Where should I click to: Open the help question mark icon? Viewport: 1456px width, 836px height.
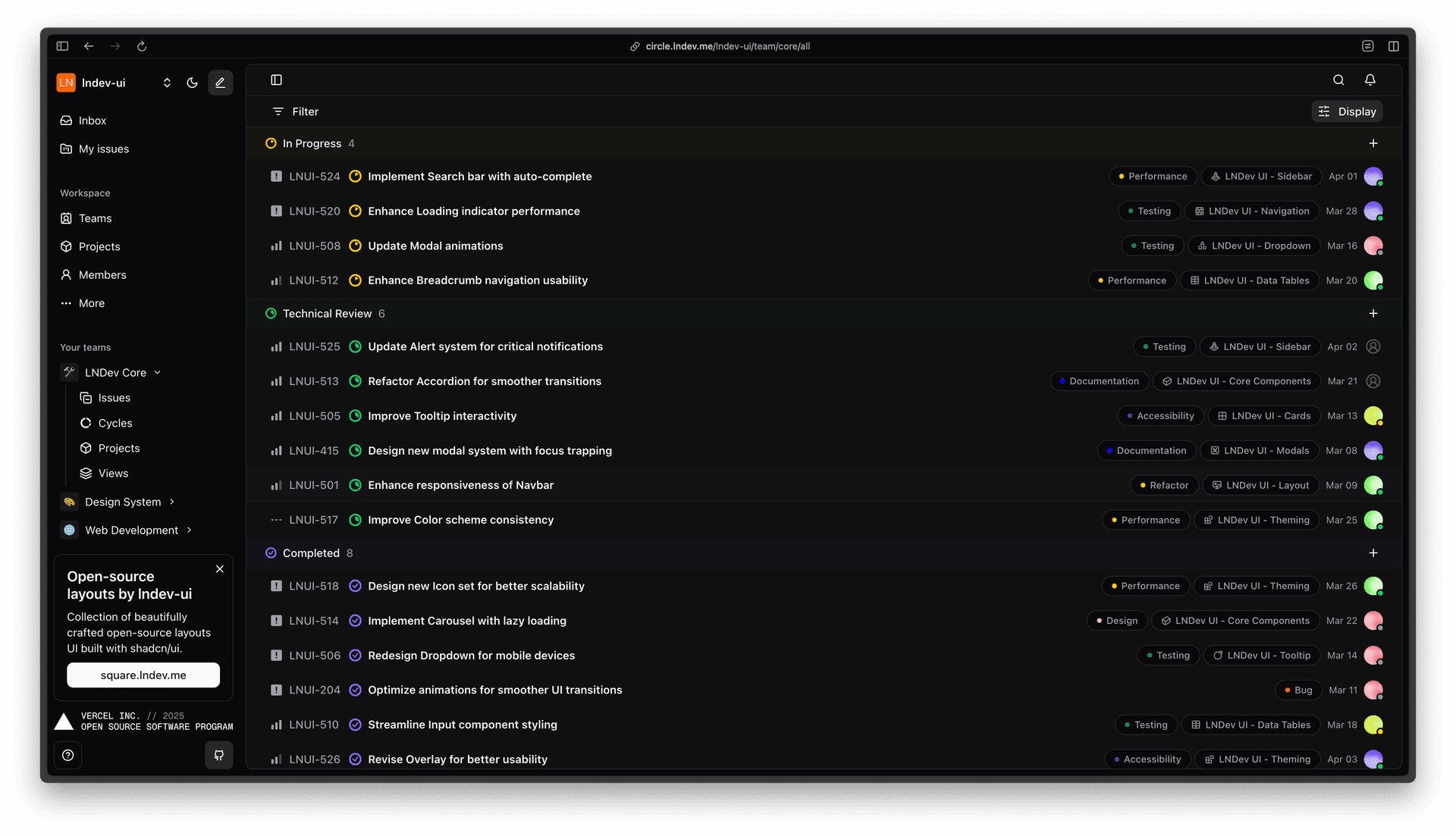(68, 755)
